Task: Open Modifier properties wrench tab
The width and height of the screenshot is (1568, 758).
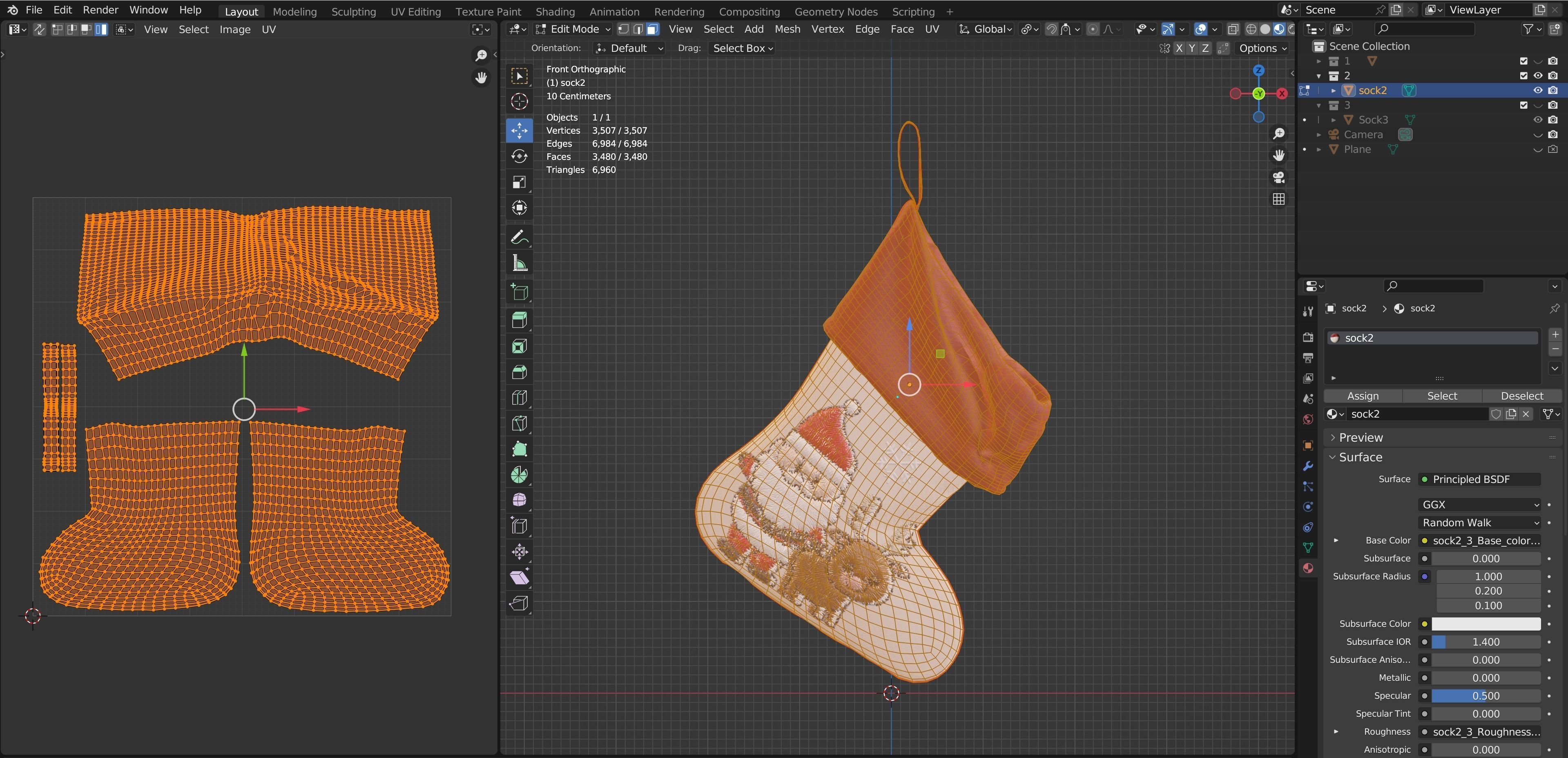Action: [x=1307, y=466]
